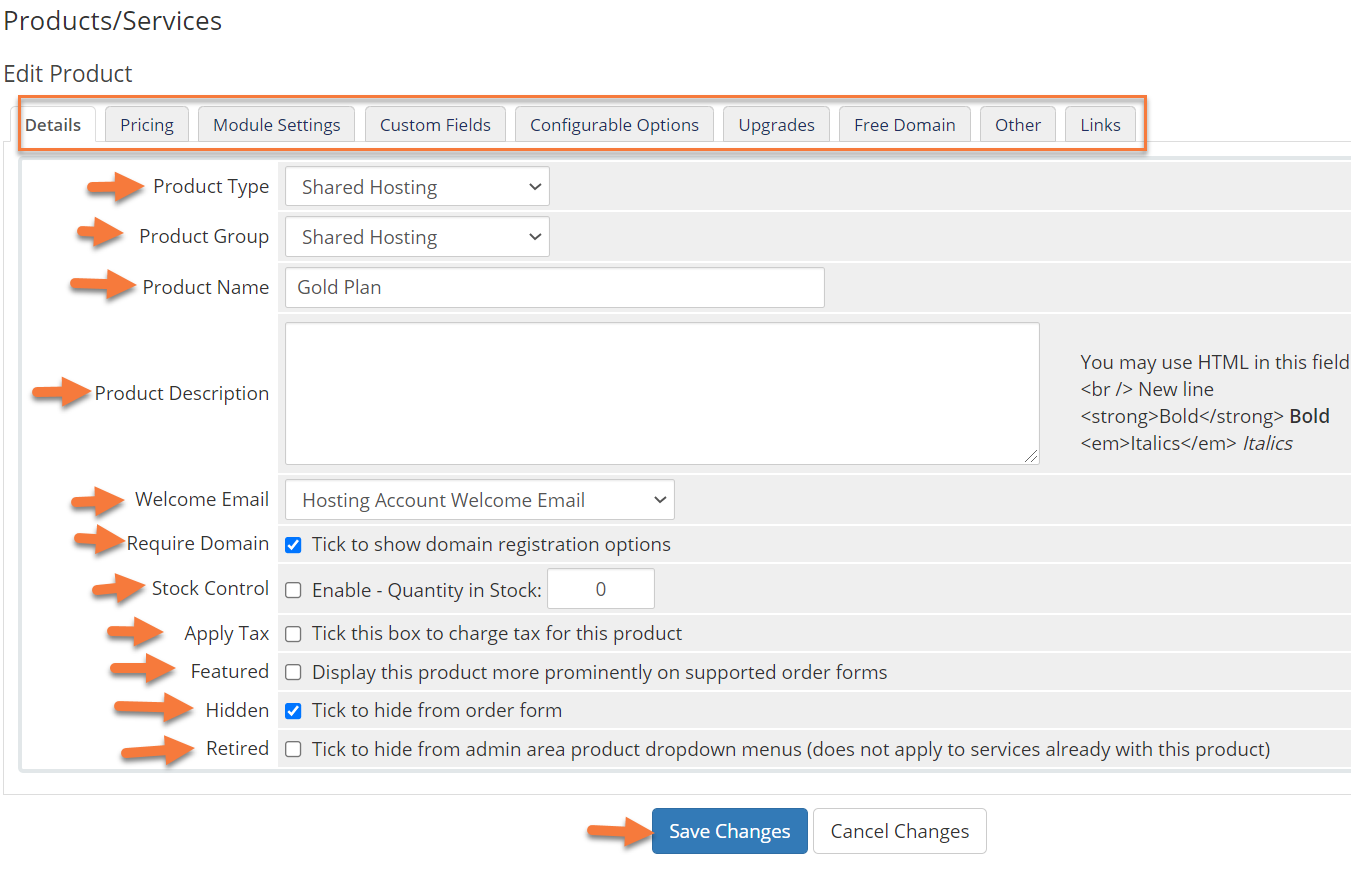The image size is (1351, 869).
Task: Tick the Apply Tax checkbox
Action: point(293,634)
